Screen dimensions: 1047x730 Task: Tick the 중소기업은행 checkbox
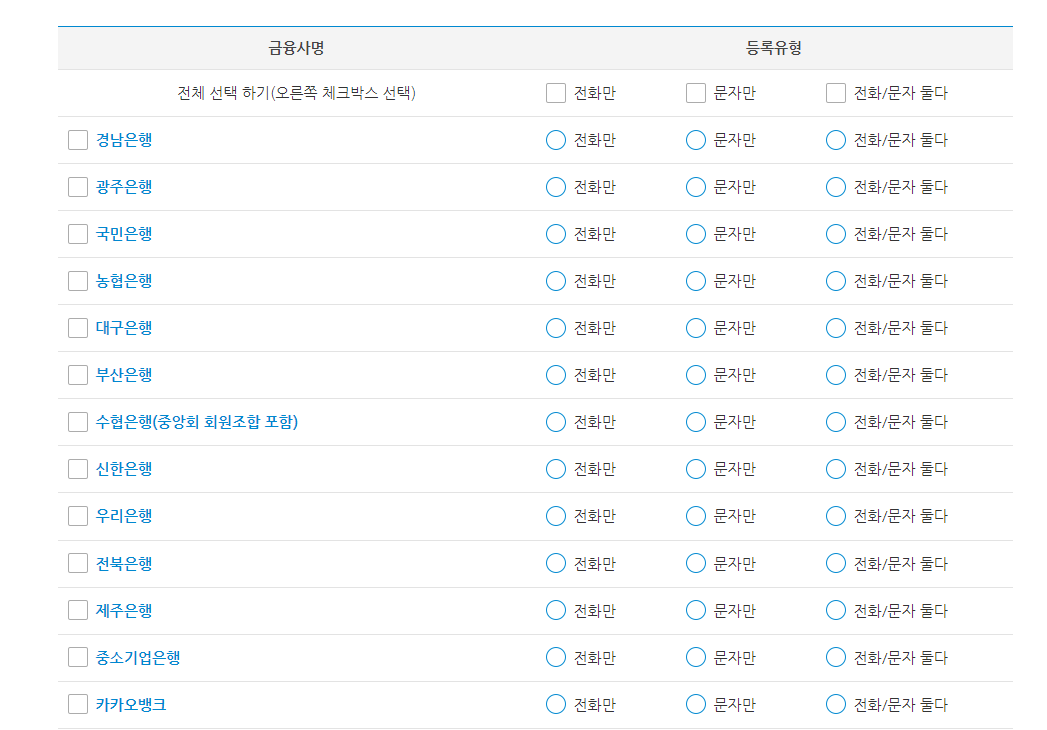tap(78, 657)
